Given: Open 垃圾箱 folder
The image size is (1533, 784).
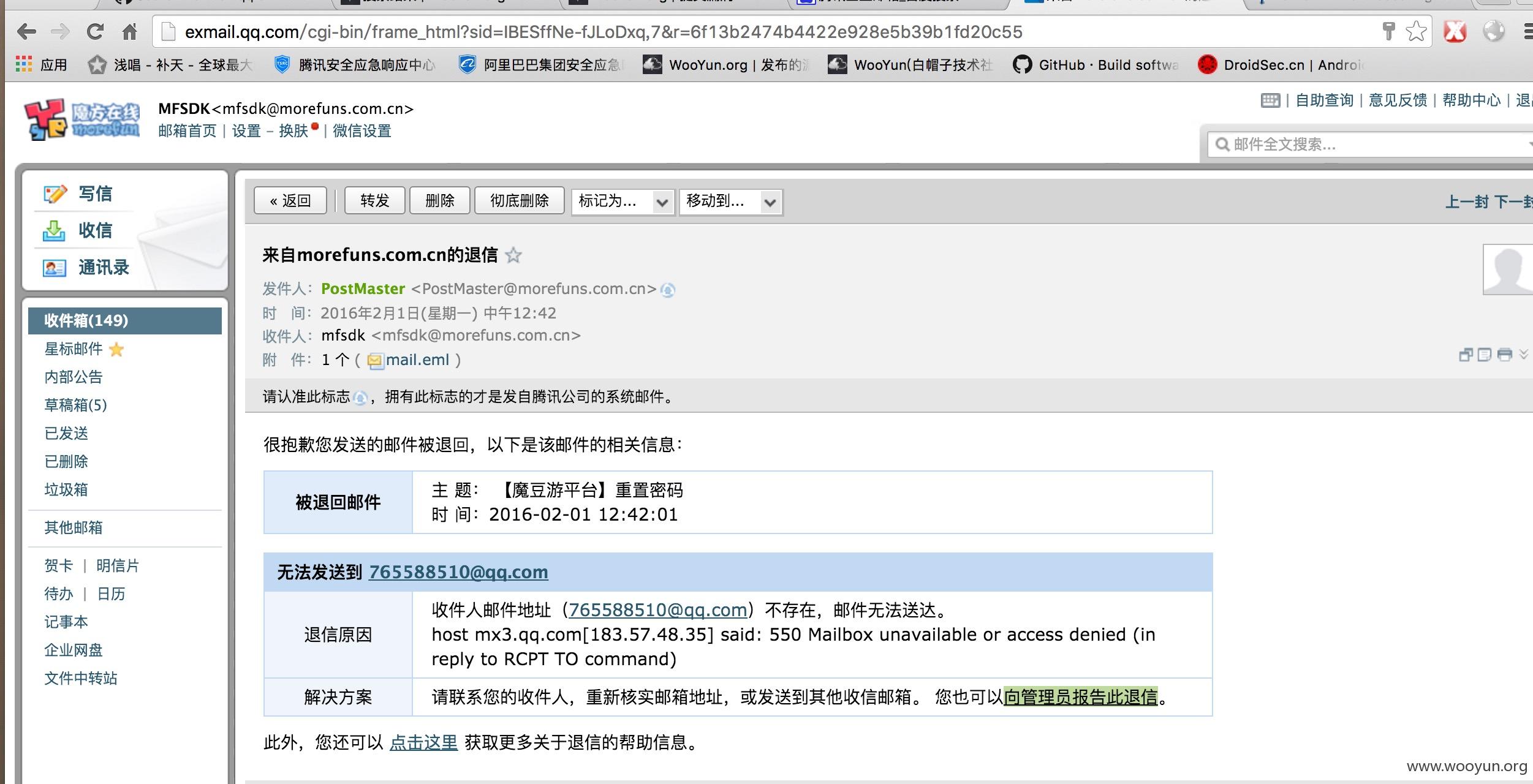Looking at the screenshot, I should click(x=66, y=489).
